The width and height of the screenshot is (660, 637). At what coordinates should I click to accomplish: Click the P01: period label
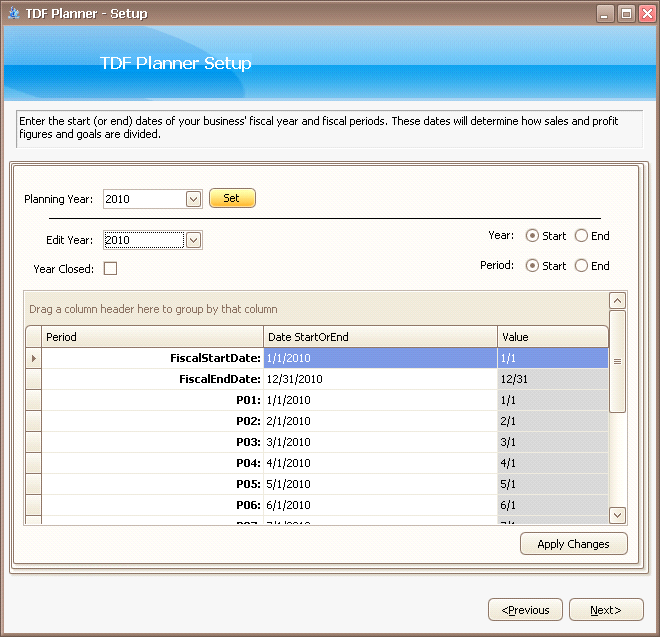coord(248,400)
